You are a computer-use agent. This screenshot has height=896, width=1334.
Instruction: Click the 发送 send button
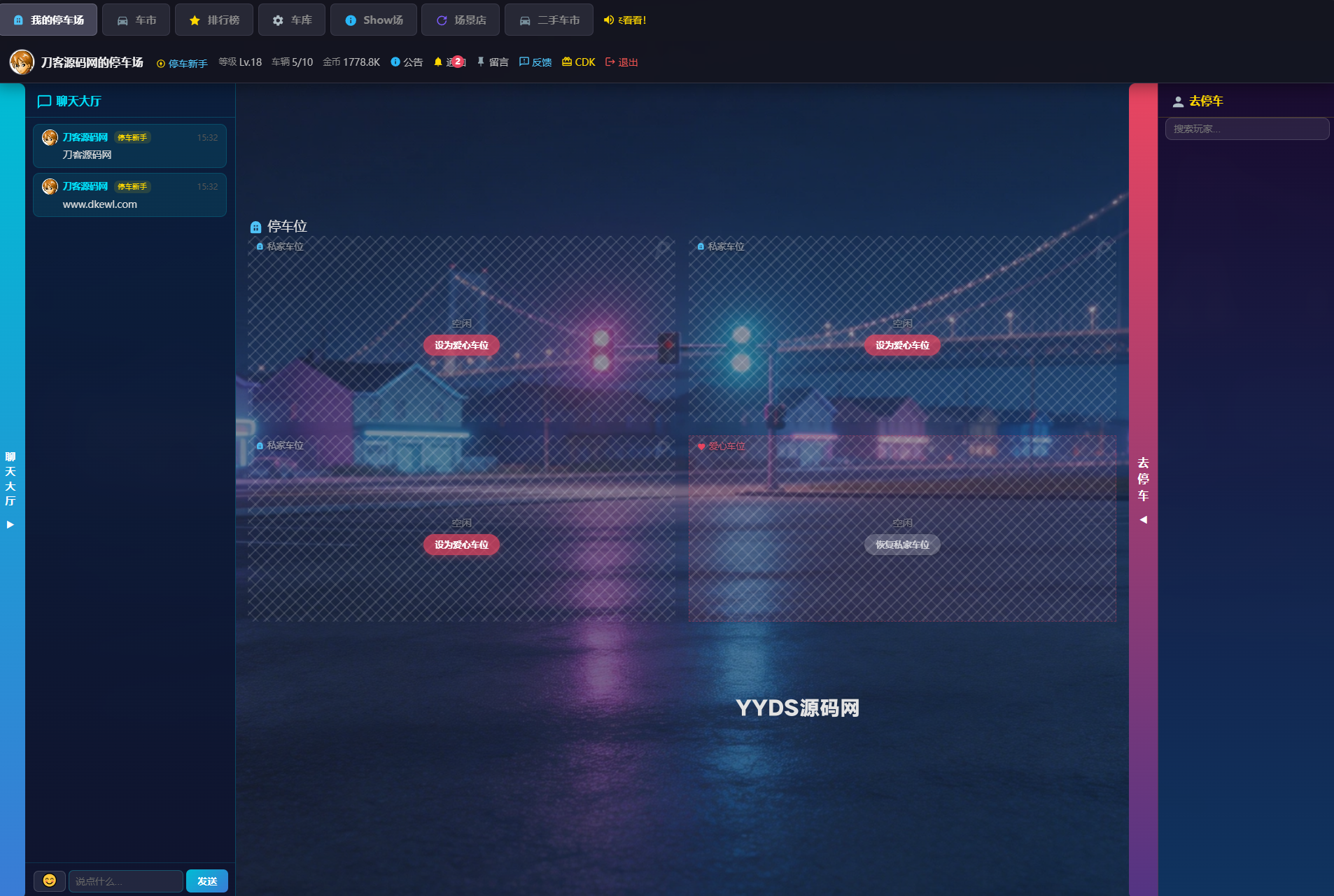(x=207, y=881)
